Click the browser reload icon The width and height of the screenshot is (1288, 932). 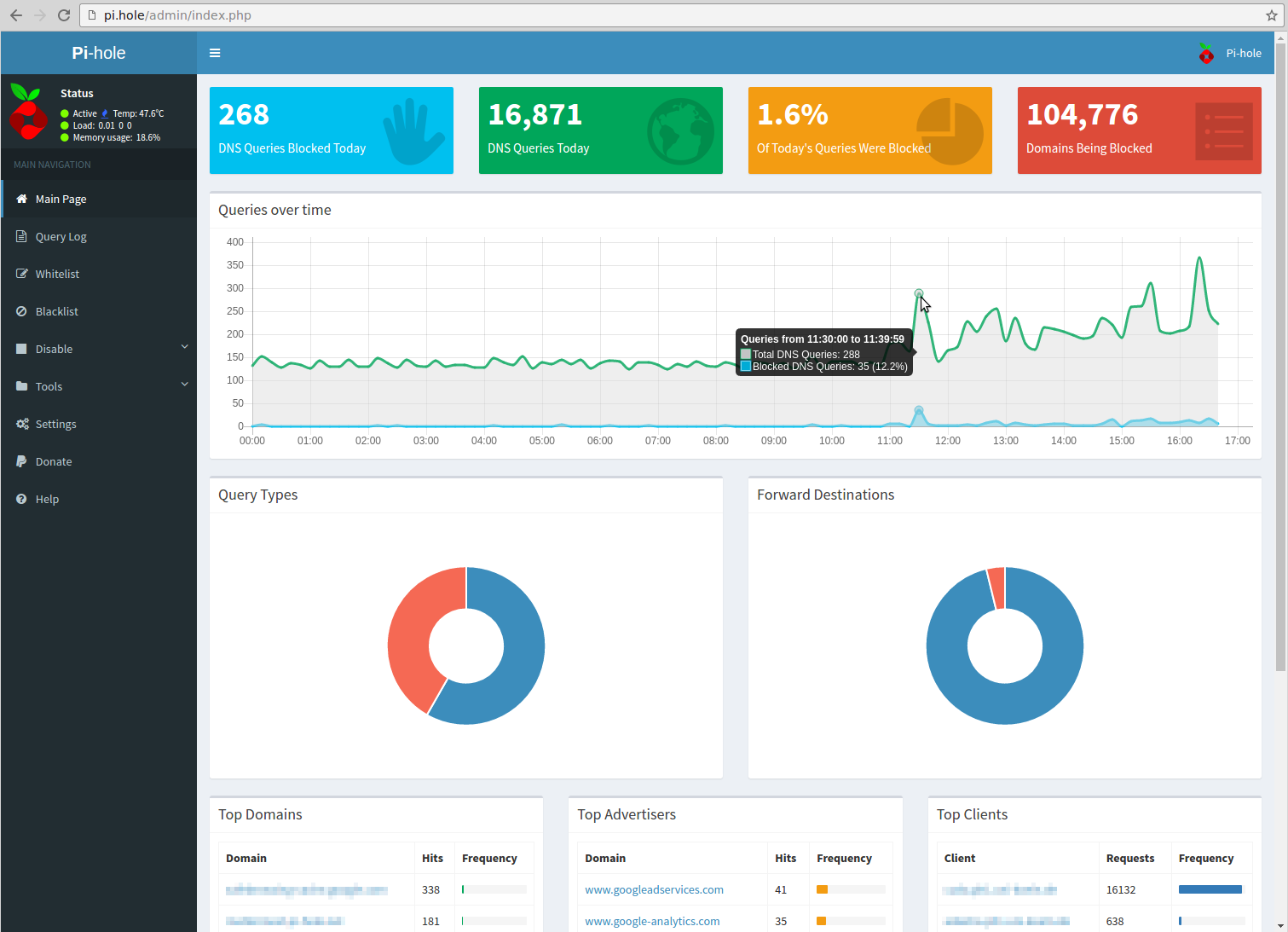click(64, 15)
